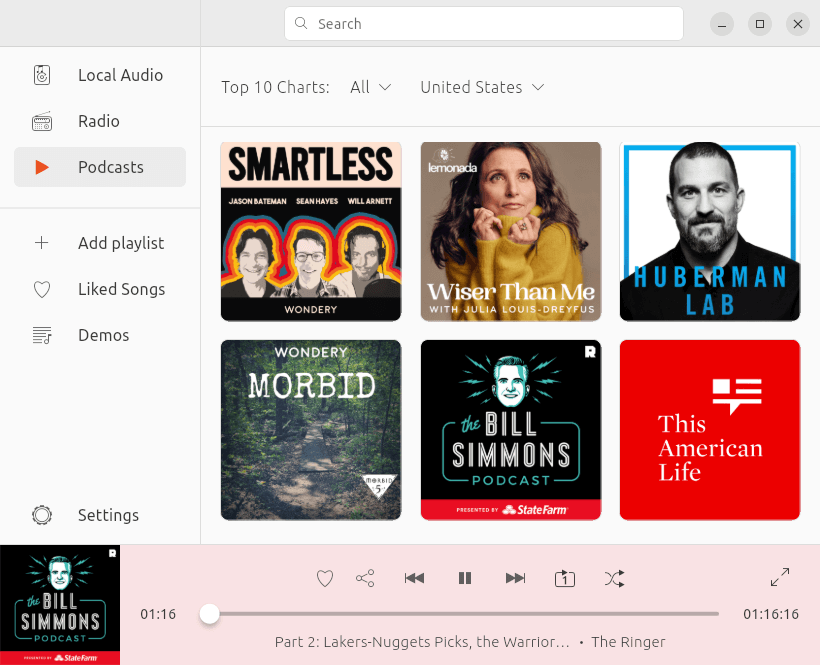This screenshot has height=665, width=820.
Task: Minimize the application window
Action: [x=722, y=24]
